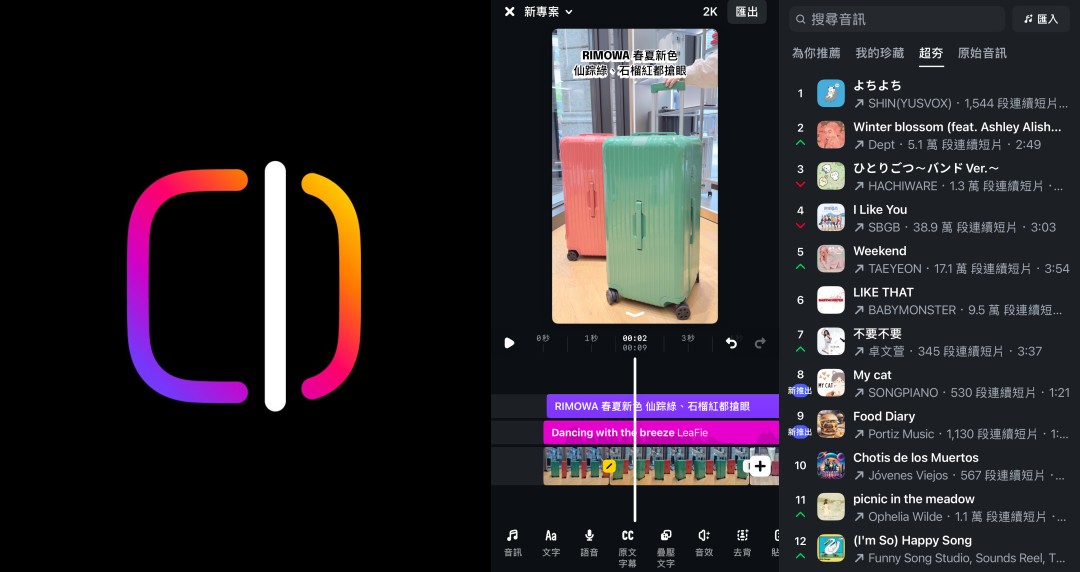The height and width of the screenshot is (572, 1080).
Task: Tap the よちよち song cover art
Action: (831, 93)
